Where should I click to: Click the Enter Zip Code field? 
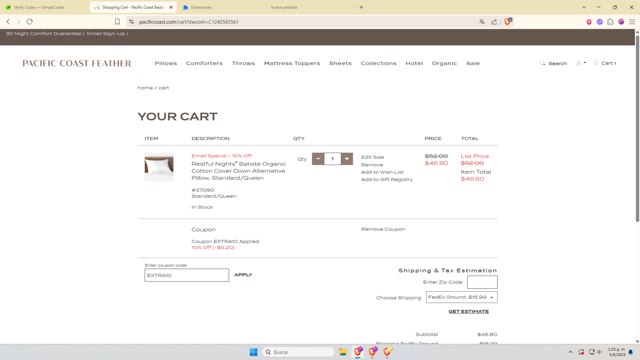coord(482,282)
